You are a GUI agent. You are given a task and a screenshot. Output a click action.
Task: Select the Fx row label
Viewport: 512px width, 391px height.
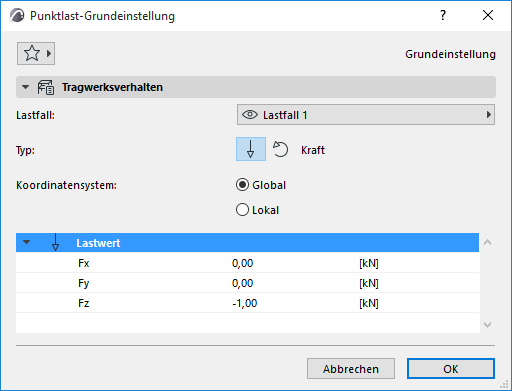pos(84,263)
